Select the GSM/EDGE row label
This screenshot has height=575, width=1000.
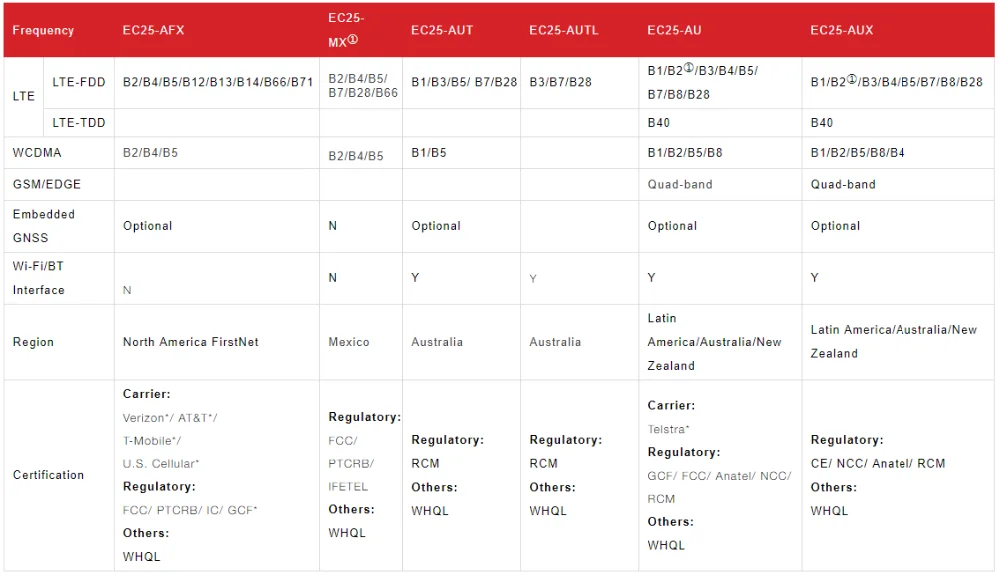click(47, 185)
